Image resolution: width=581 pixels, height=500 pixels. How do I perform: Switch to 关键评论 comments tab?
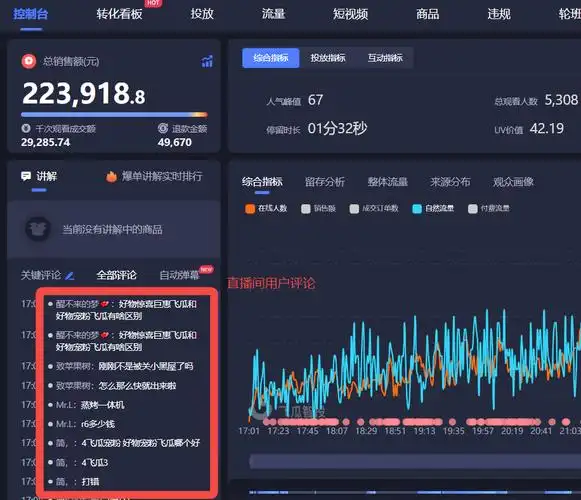click(41, 275)
